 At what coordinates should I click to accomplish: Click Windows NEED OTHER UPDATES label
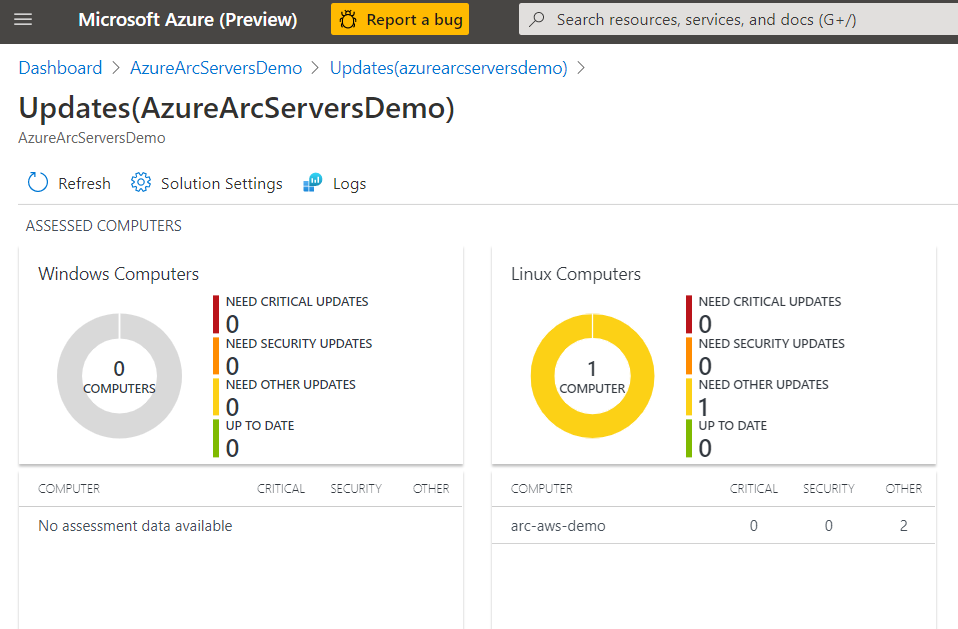click(x=291, y=385)
